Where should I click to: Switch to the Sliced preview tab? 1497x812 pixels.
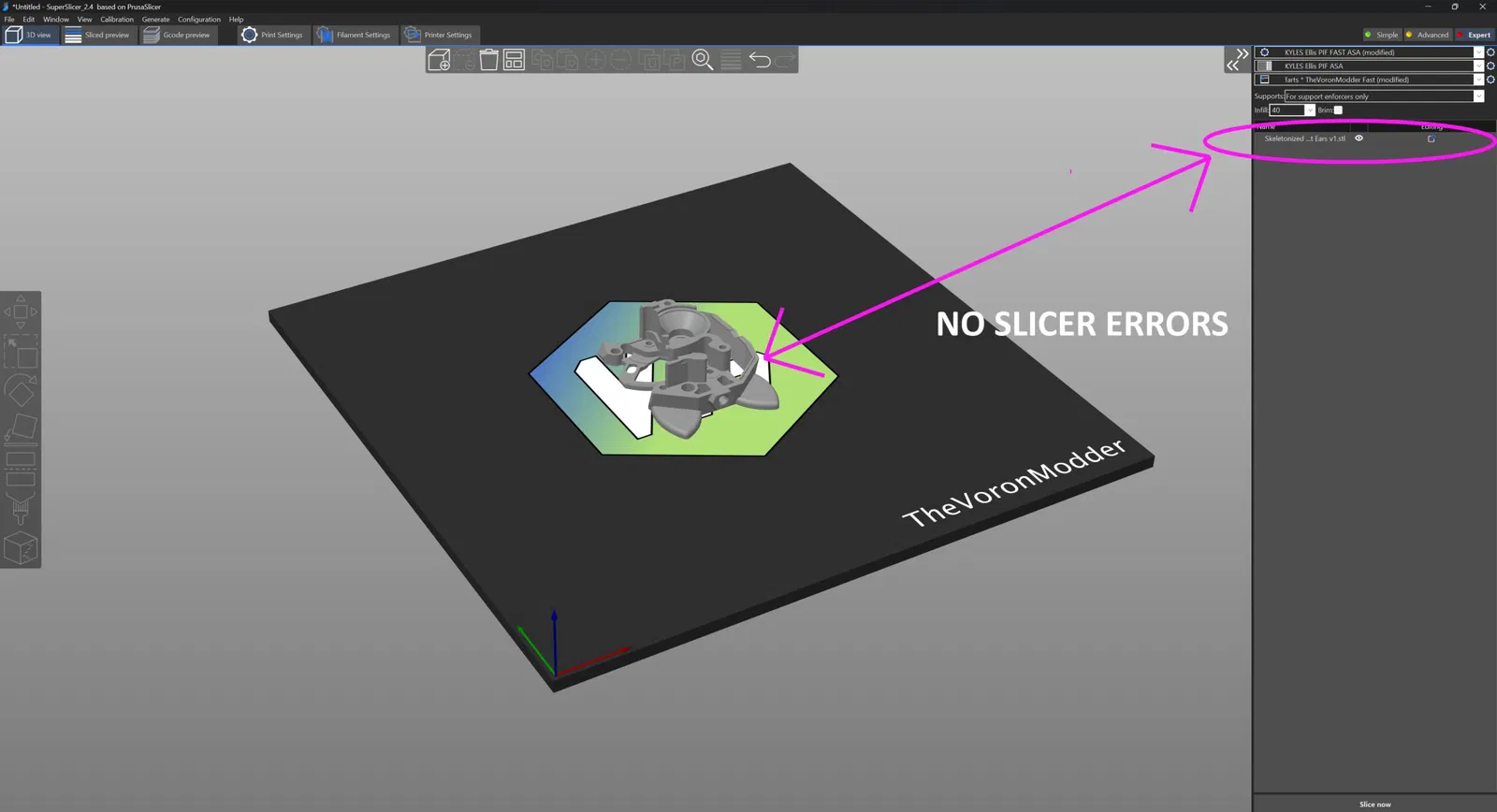[x=98, y=35]
